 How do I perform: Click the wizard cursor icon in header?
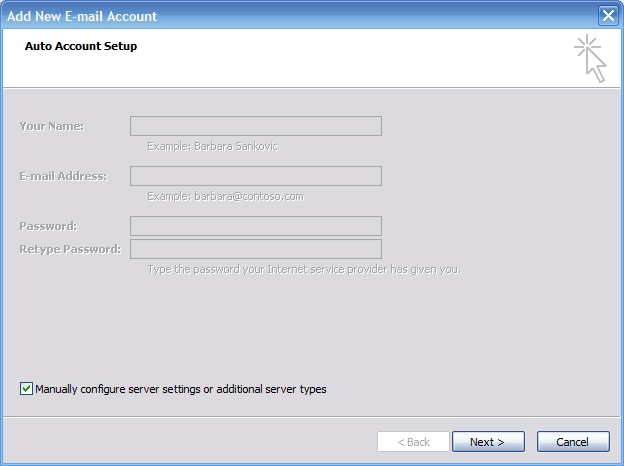[x=591, y=58]
